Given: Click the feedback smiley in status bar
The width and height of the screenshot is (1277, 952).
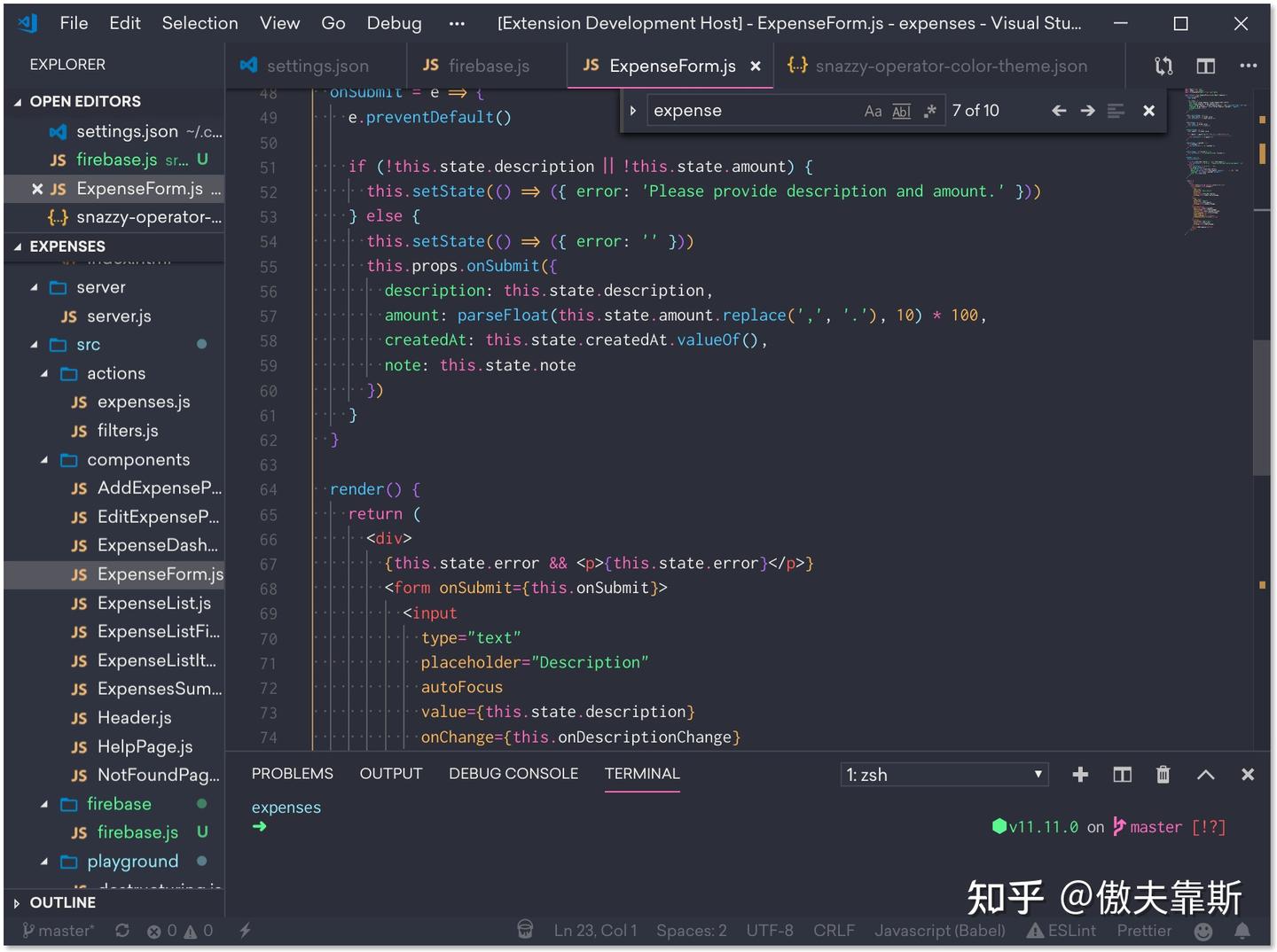Looking at the screenshot, I should 1203,931.
